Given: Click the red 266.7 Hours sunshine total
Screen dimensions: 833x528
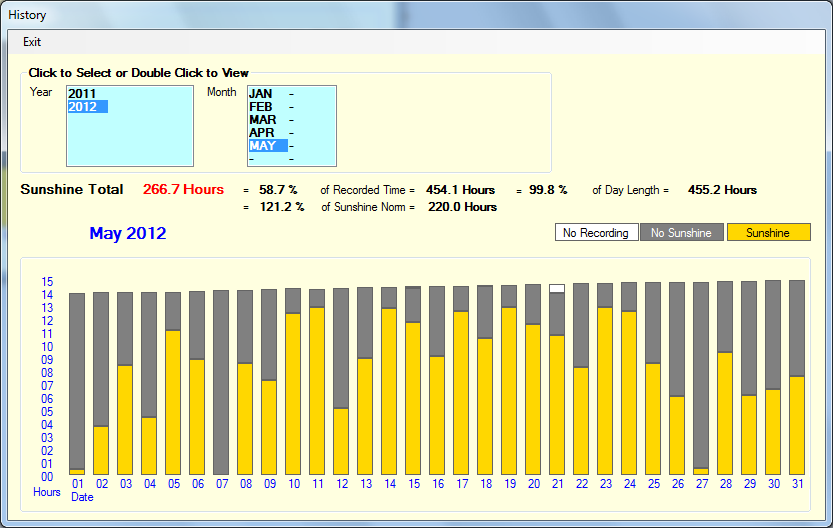Looking at the screenshot, I should [x=183, y=190].
